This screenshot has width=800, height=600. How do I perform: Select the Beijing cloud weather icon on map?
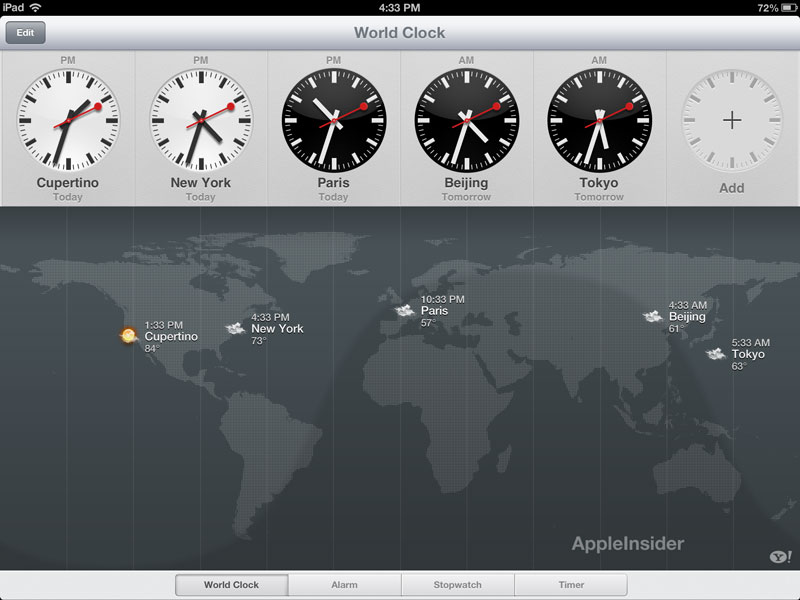653,316
